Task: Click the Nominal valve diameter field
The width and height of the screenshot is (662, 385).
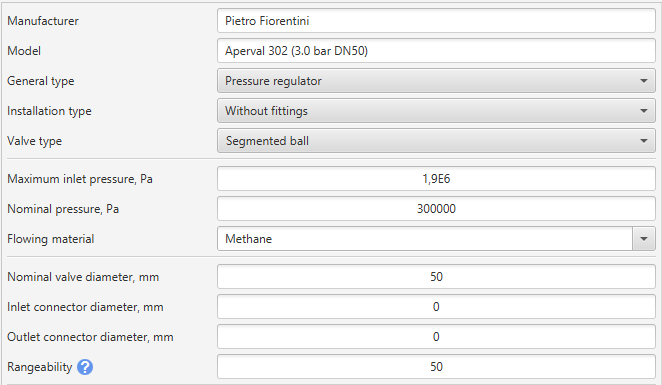Action: tap(436, 277)
